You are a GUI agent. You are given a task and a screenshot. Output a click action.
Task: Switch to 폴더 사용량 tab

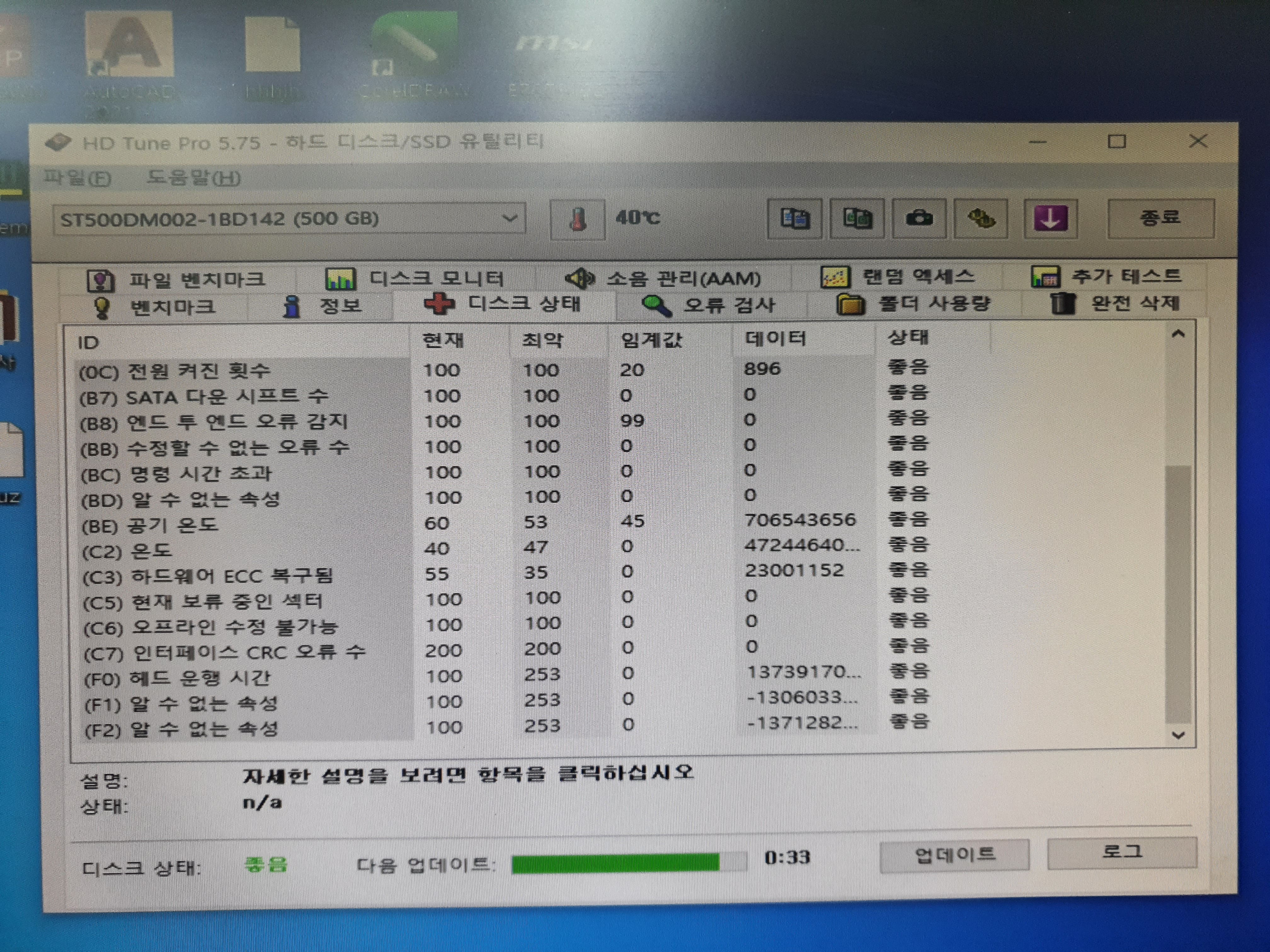pyautogui.click(x=914, y=303)
